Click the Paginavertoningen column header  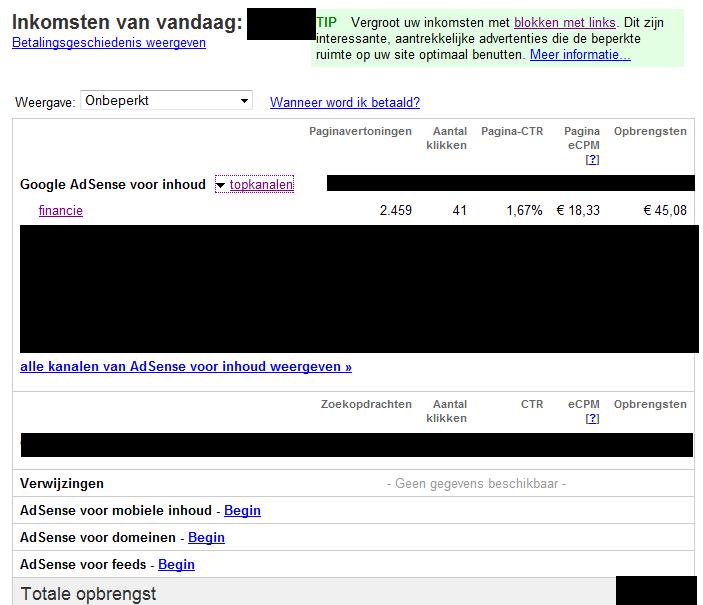tap(360, 131)
